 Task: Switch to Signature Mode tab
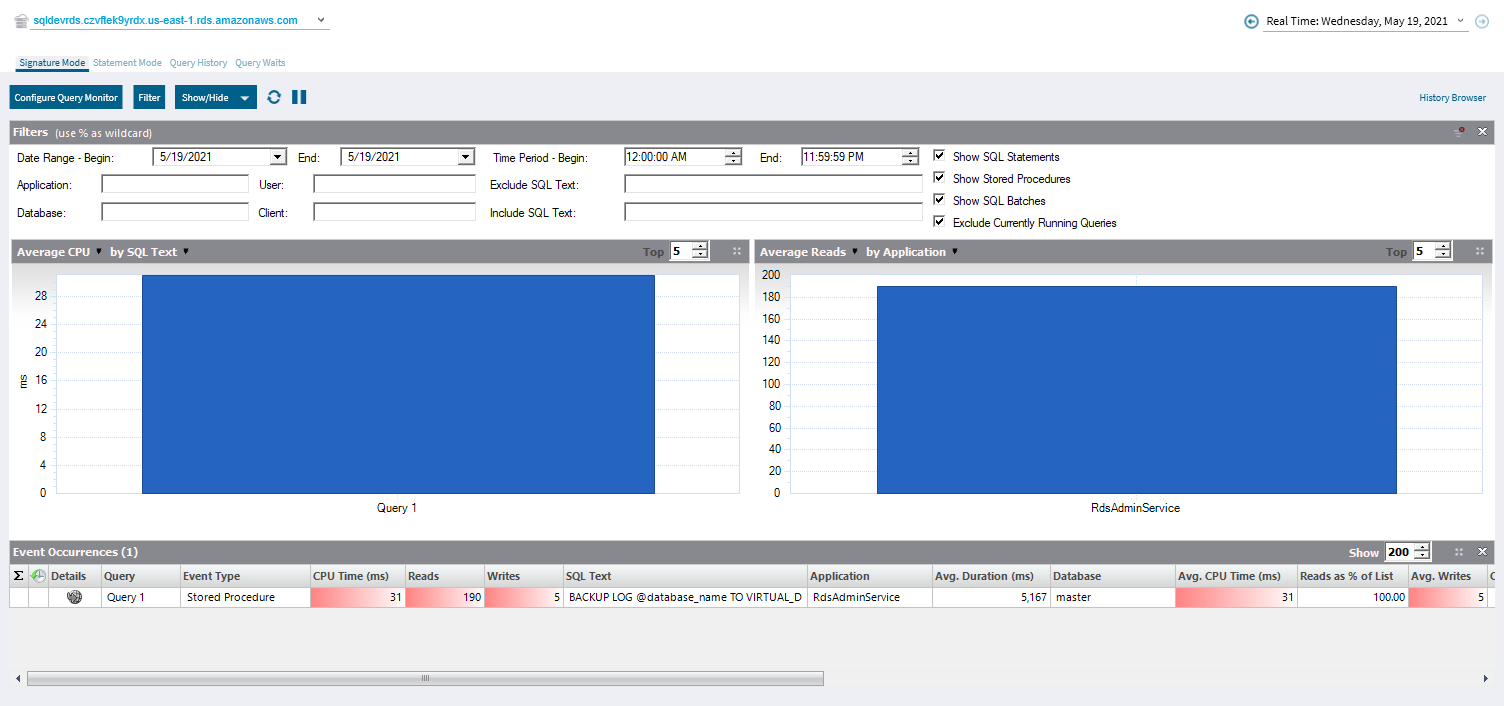coord(52,63)
